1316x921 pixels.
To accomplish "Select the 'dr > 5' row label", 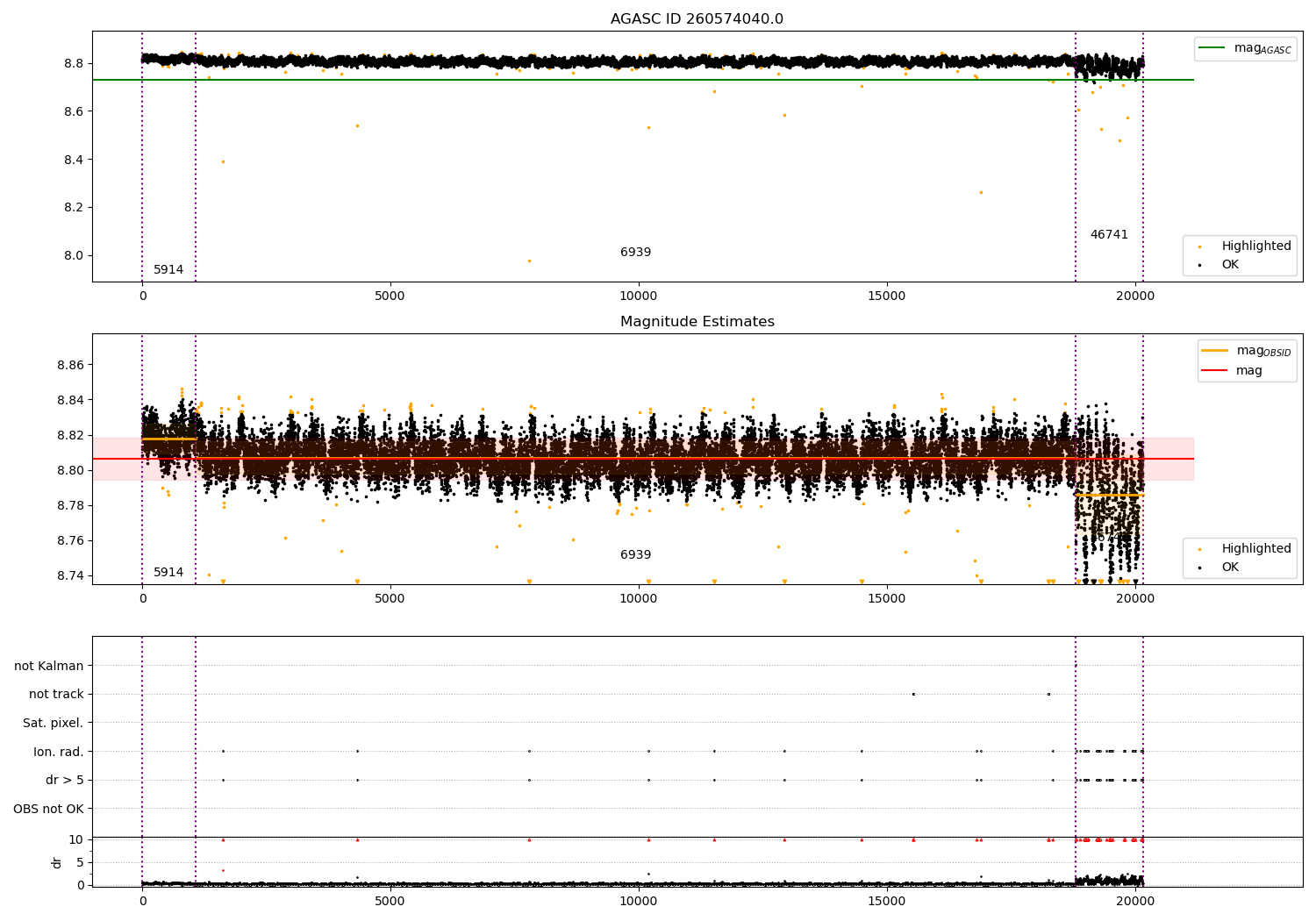I will click(64, 781).
